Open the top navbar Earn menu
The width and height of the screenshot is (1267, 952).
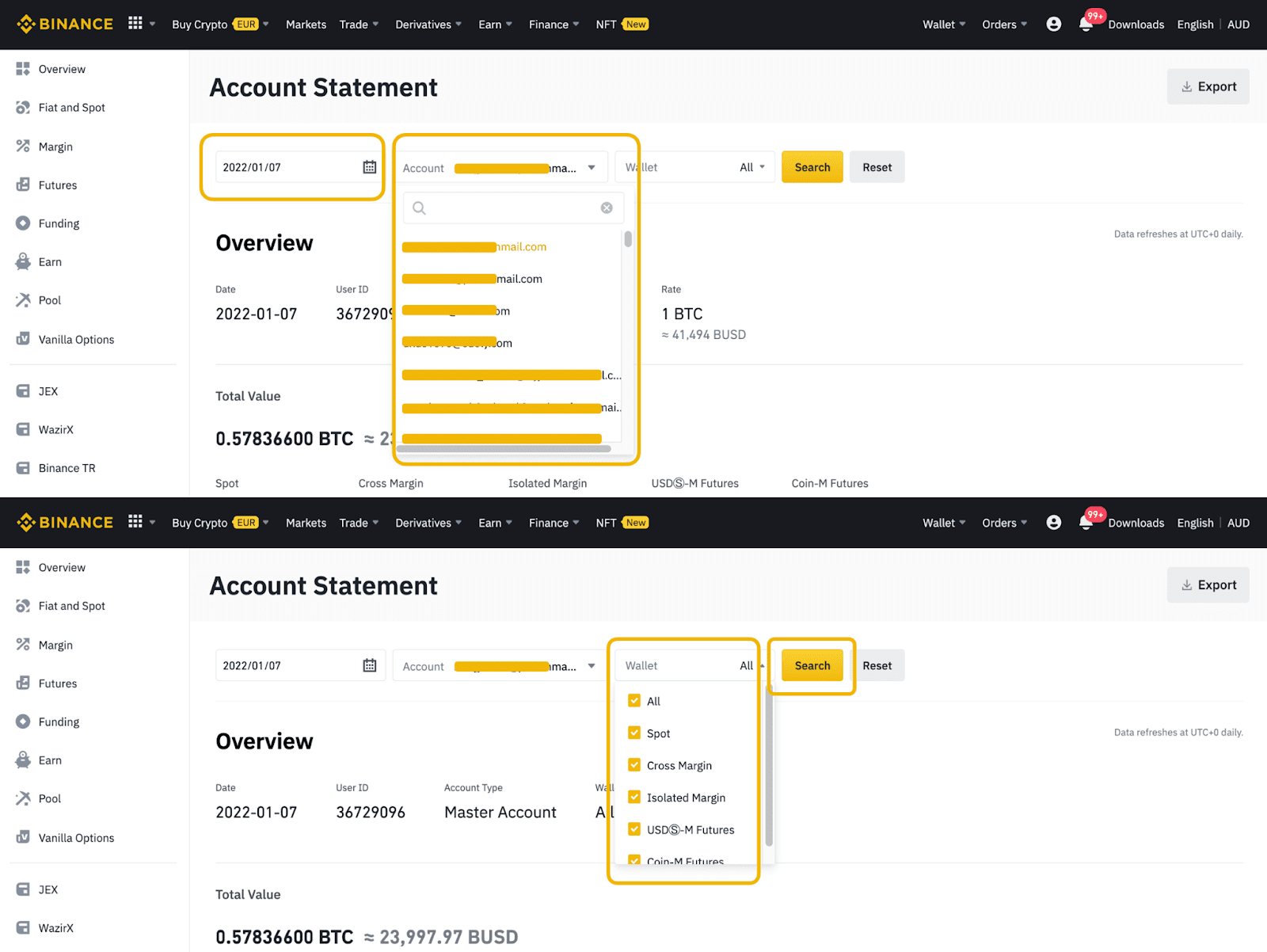pos(495,25)
